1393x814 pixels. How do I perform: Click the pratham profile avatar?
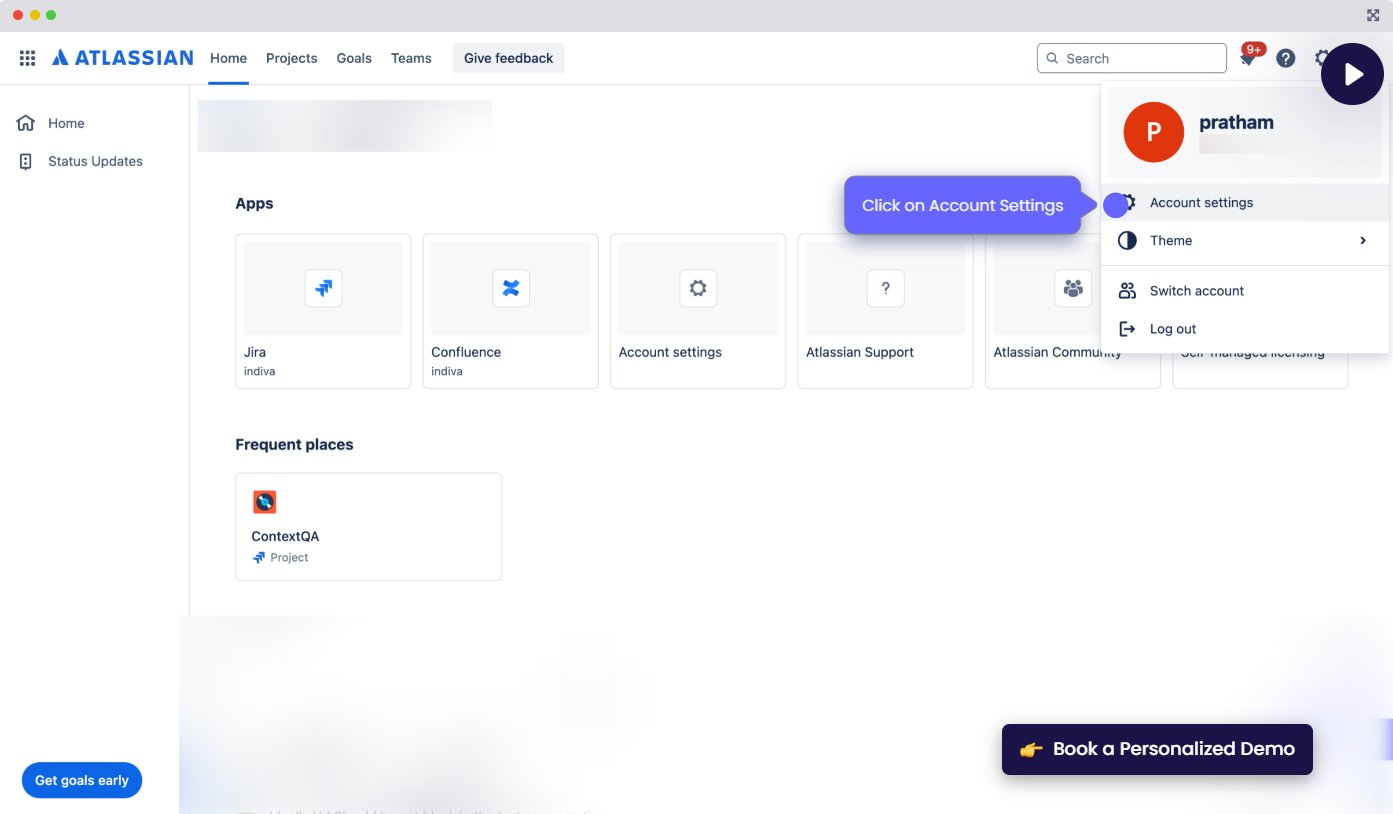click(x=1153, y=132)
